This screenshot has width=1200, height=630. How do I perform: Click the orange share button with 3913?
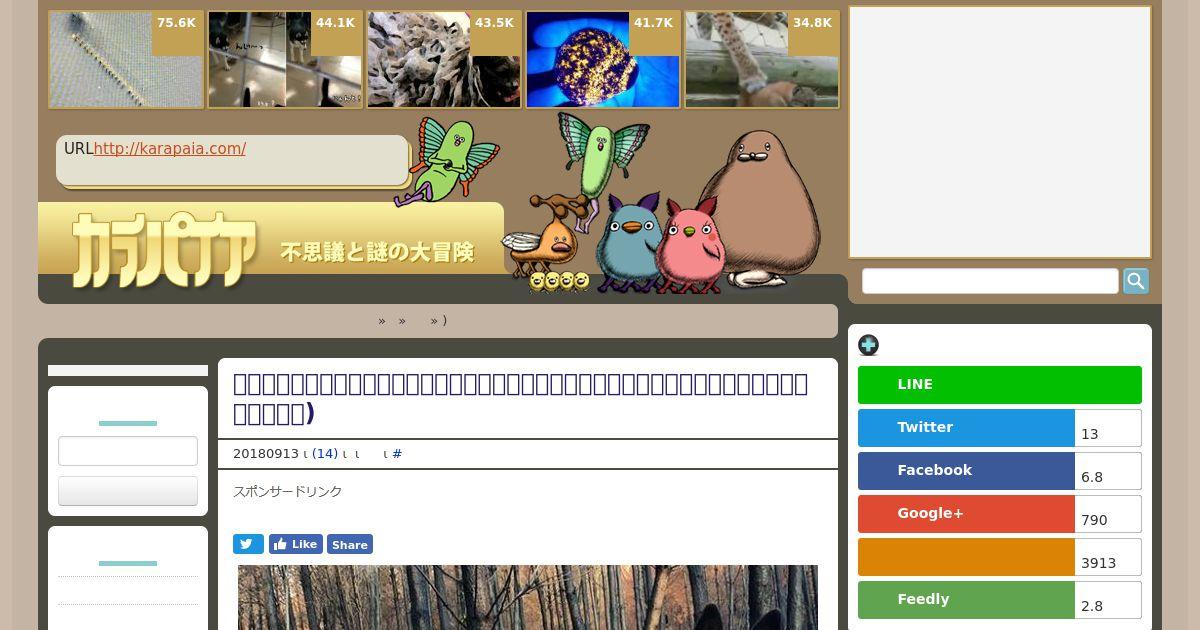(x=966, y=557)
